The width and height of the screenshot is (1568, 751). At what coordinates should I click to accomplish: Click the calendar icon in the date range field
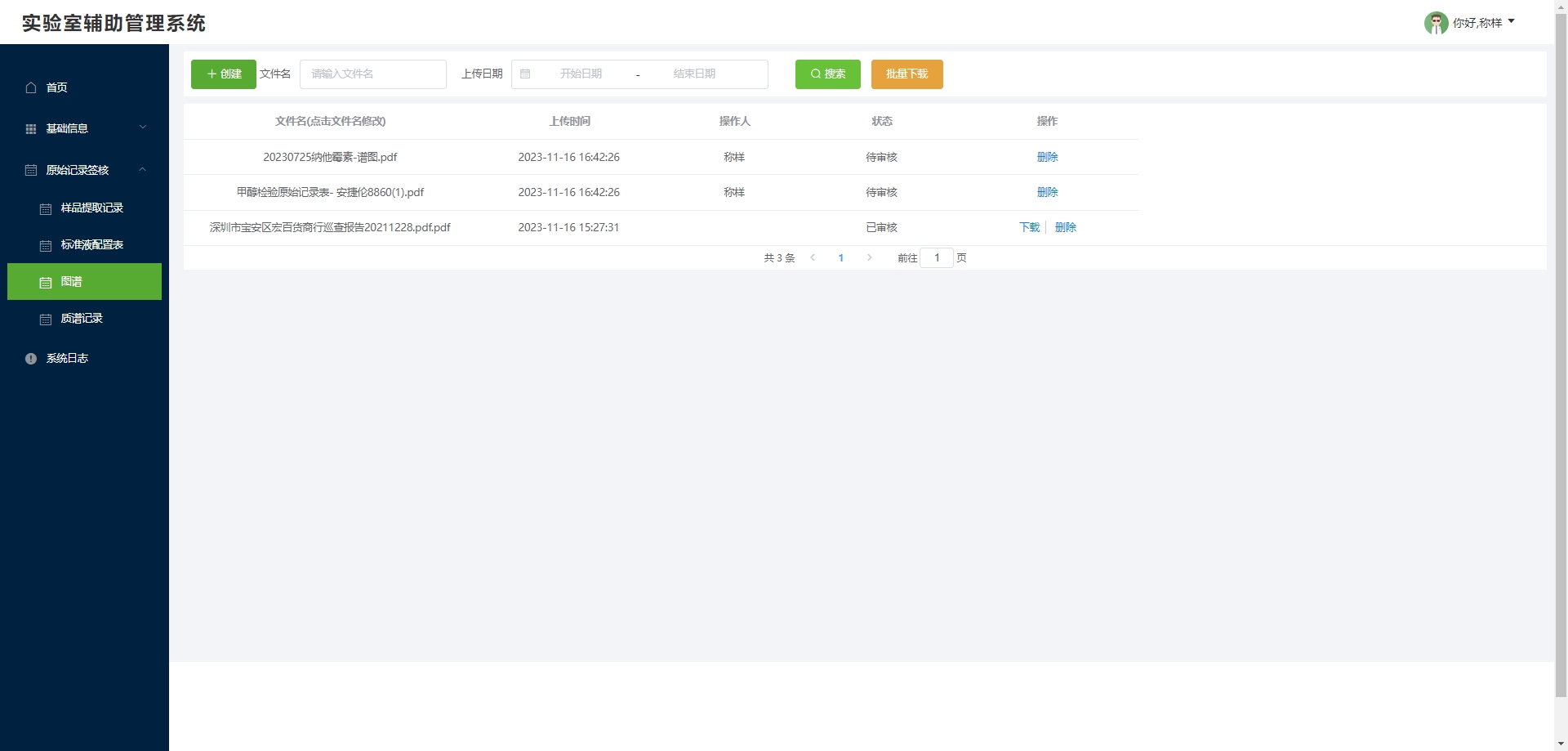pos(525,74)
